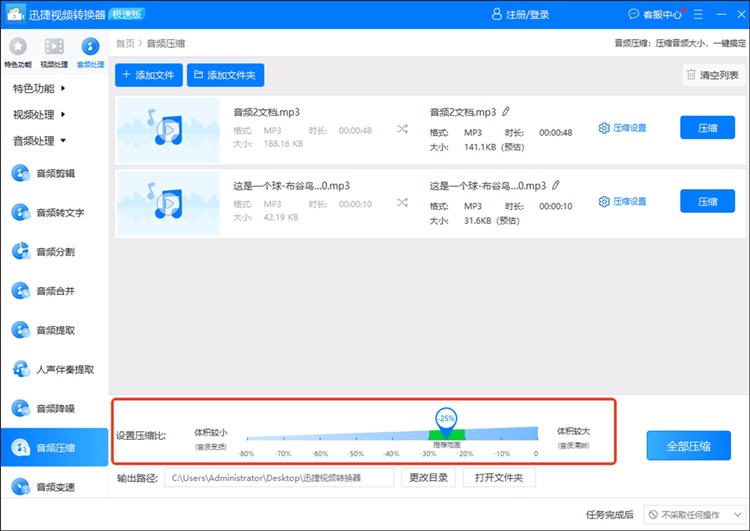Click the 全部压缩 button
Screen dimensions: 750x531
click(x=688, y=445)
